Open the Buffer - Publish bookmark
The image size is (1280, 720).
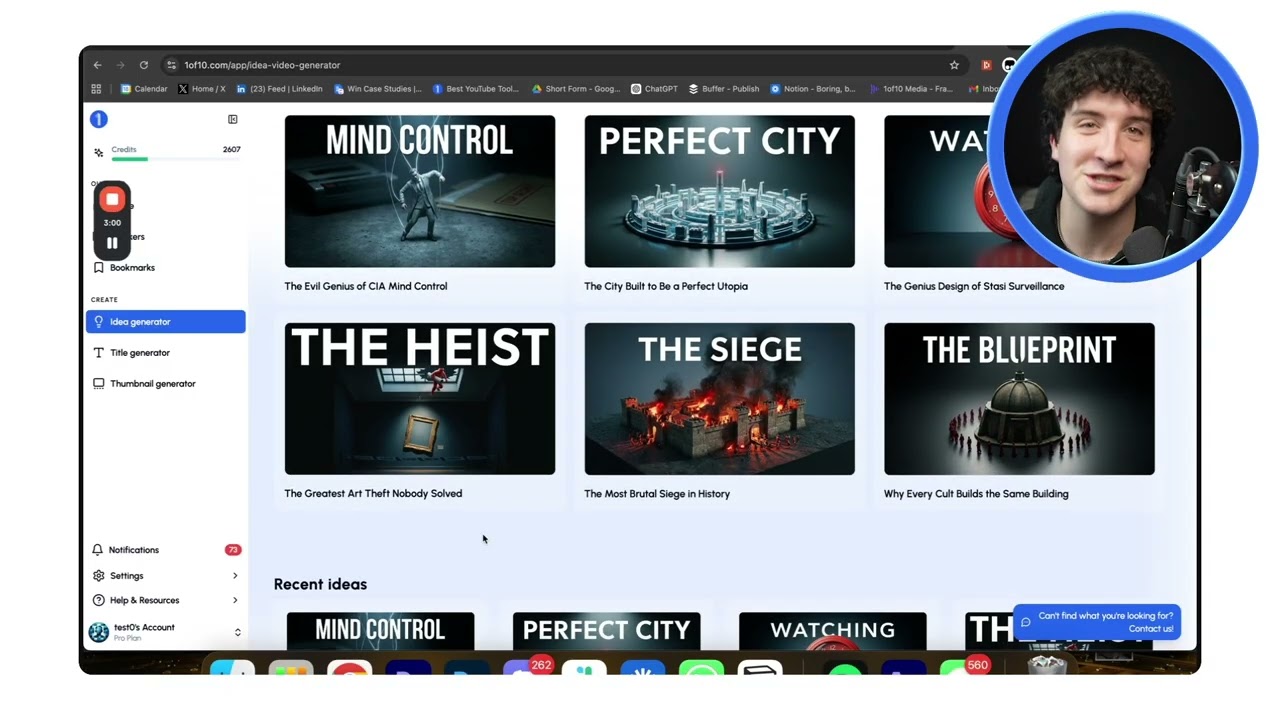click(x=724, y=89)
